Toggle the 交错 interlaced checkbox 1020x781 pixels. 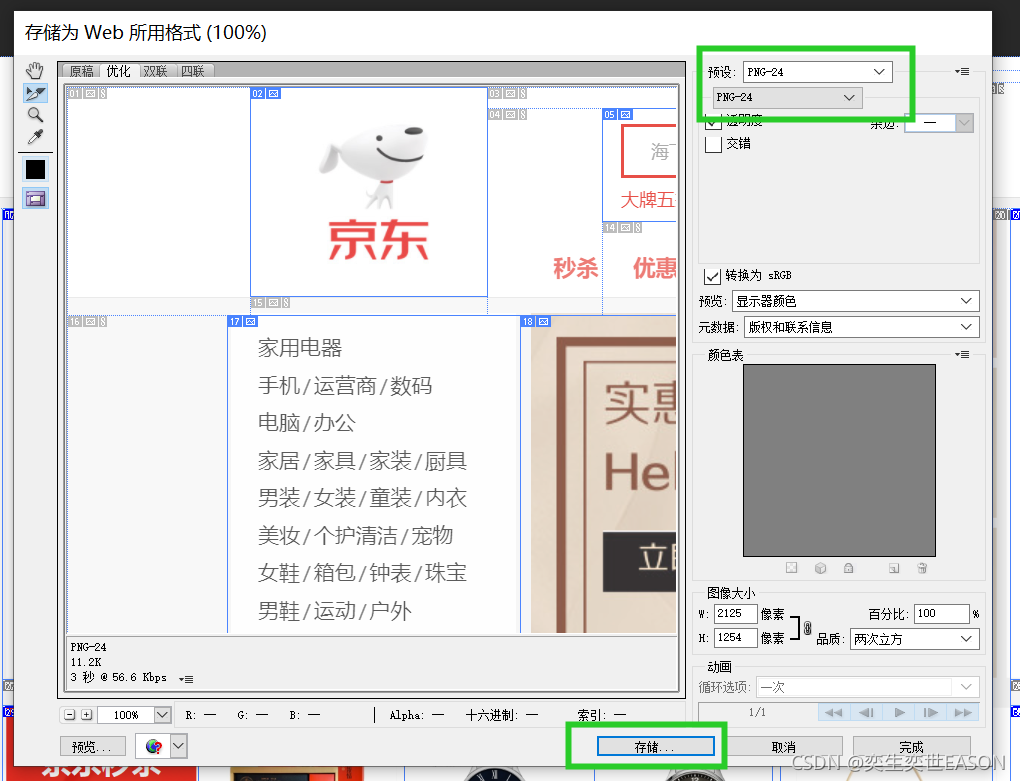click(x=714, y=144)
